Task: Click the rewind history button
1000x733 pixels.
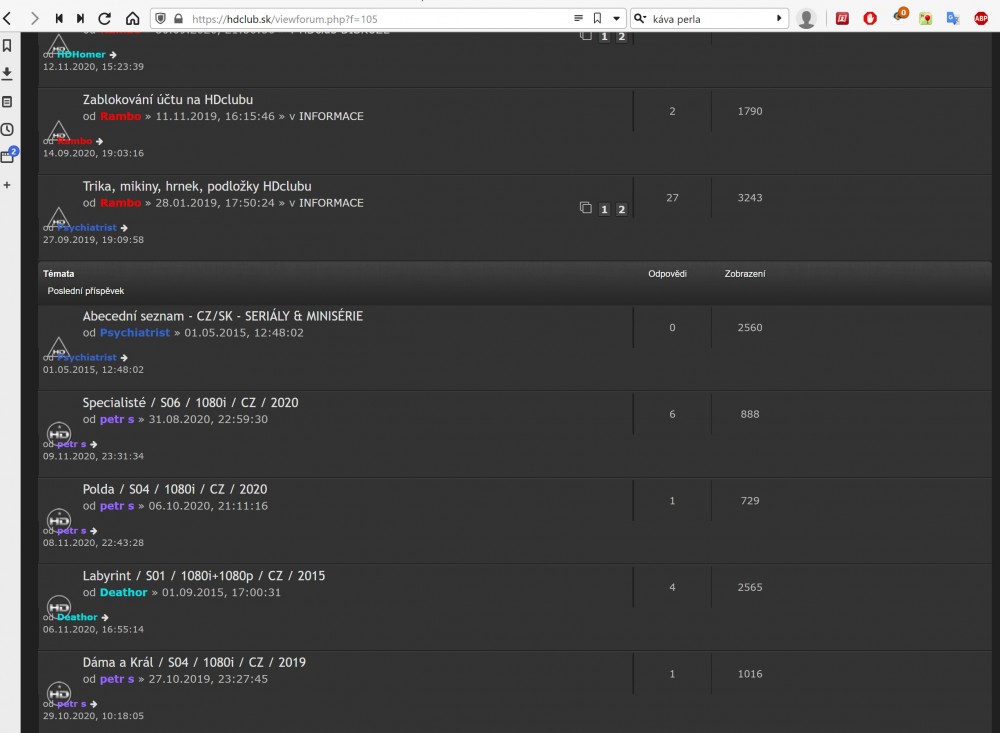Action: coord(59,19)
